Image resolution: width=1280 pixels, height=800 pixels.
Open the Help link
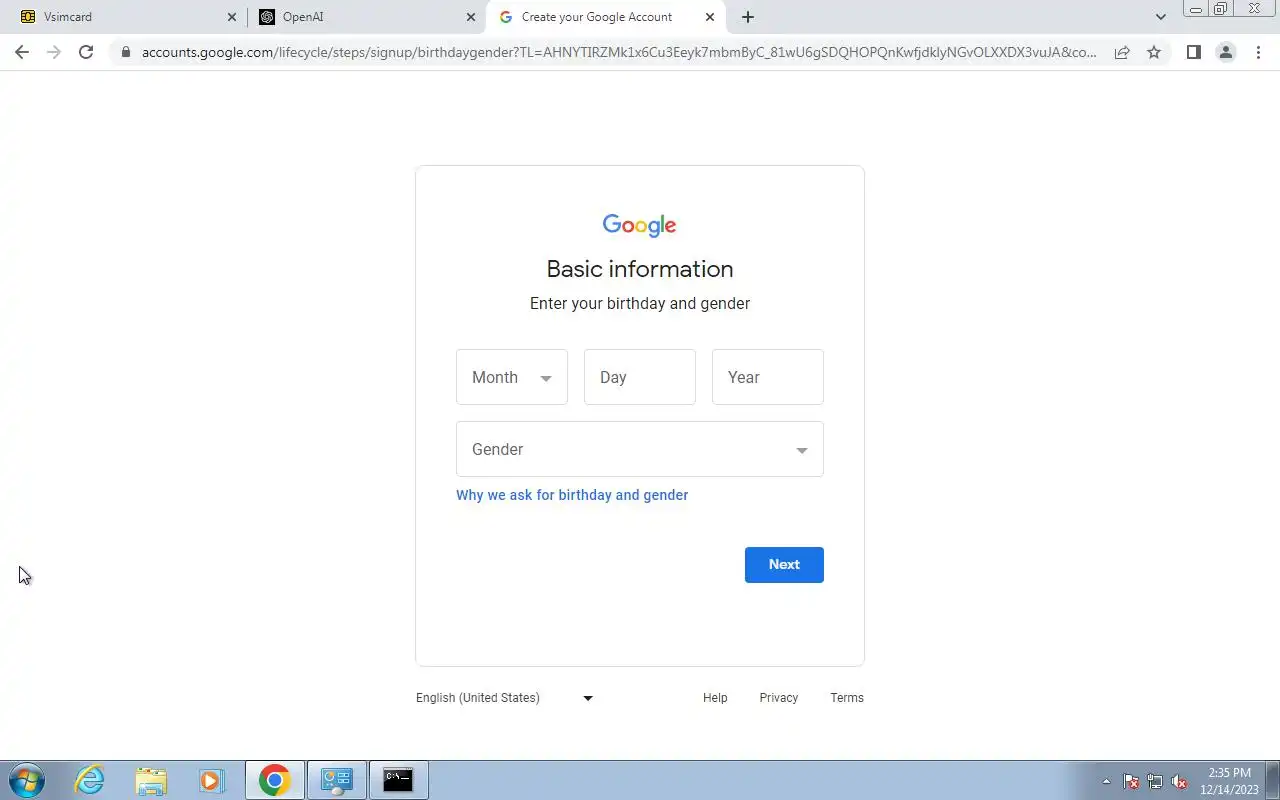pyautogui.click(x=715, y=698)
